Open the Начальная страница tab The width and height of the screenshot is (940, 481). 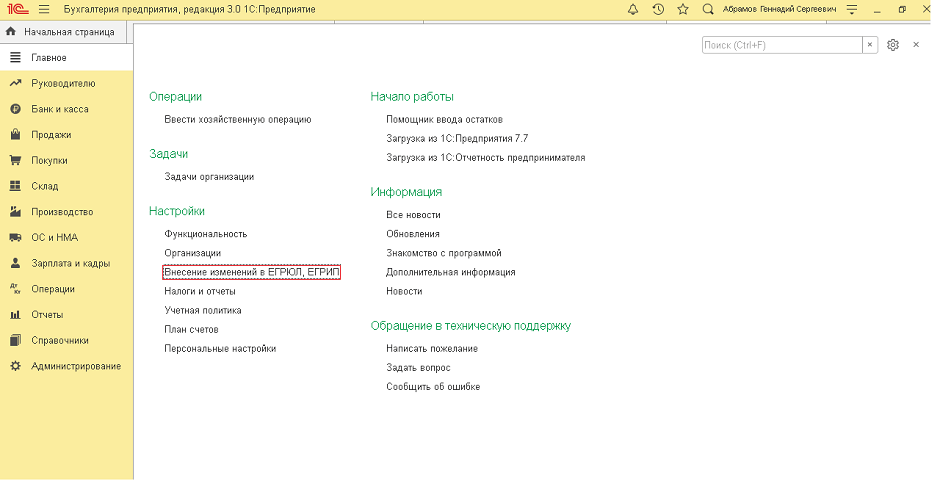65,32
